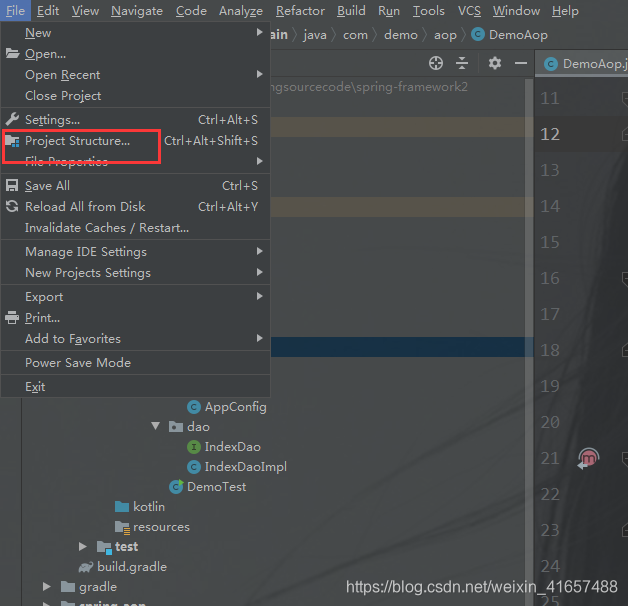
Task: Click the build.gradle file icon
Action: [x=86, y=567]
